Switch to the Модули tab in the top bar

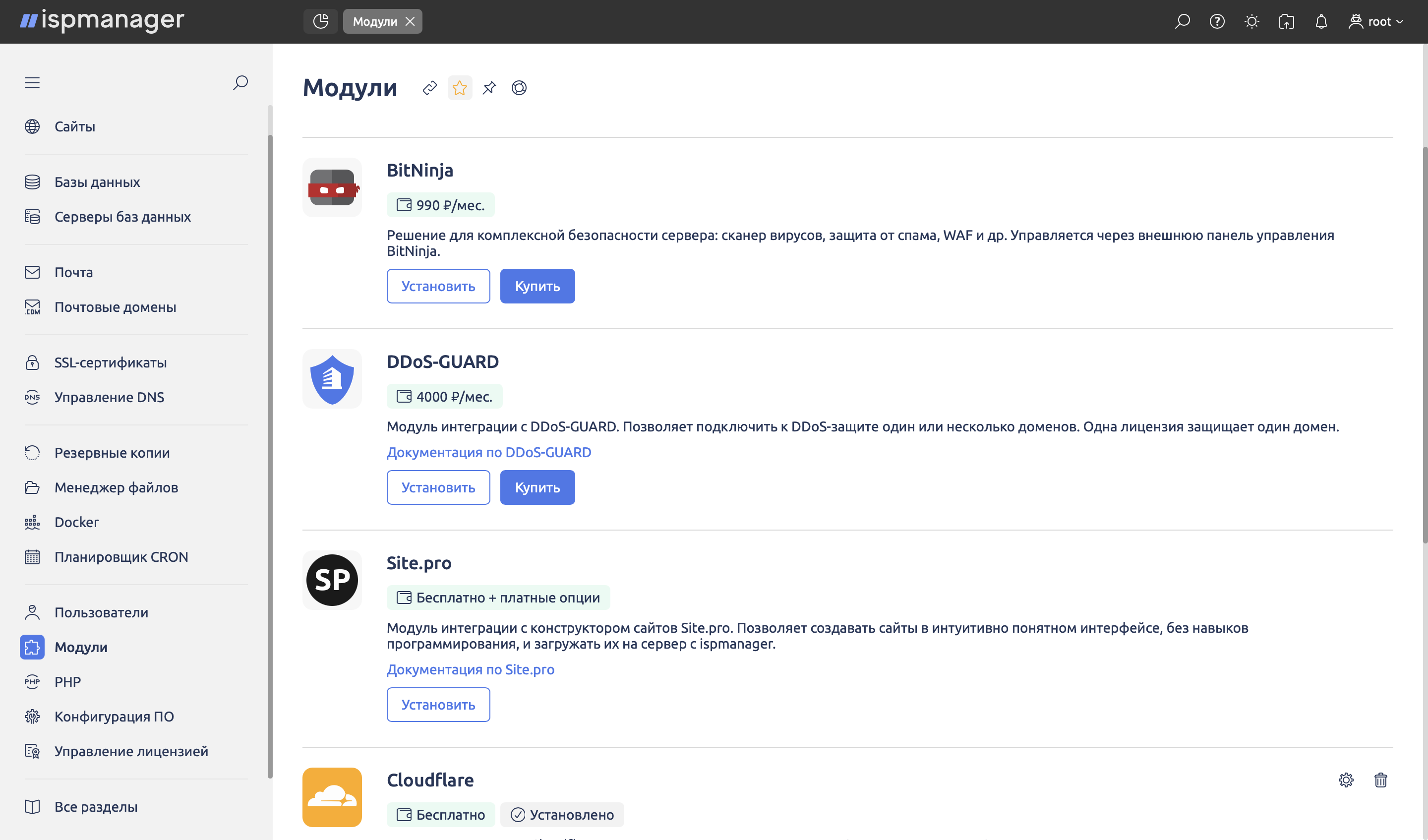pyautogui.click(x=374, y=21)
